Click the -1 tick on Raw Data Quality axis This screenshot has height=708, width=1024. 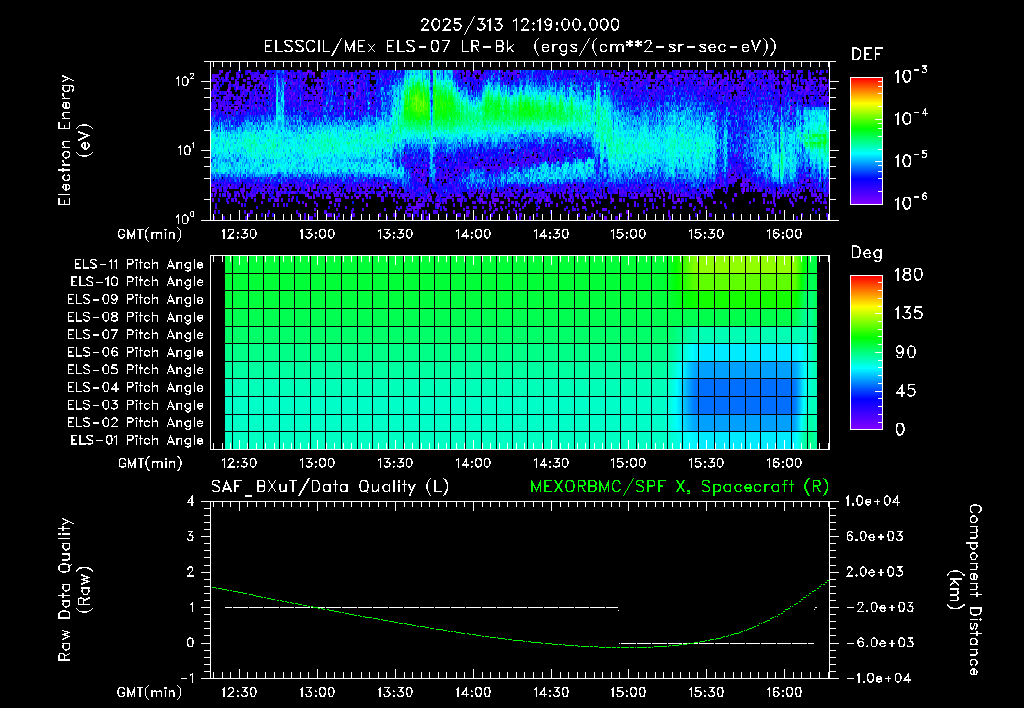(x=187, y=678)
